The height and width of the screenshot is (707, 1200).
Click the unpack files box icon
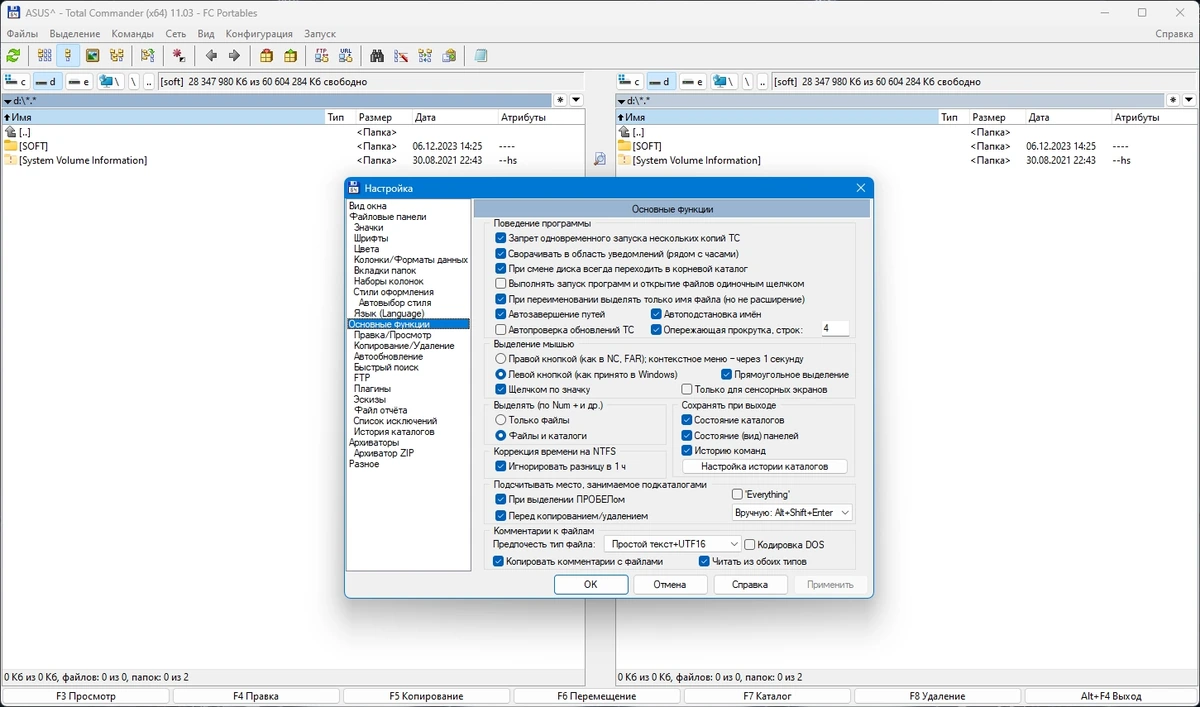pos(290,56)
